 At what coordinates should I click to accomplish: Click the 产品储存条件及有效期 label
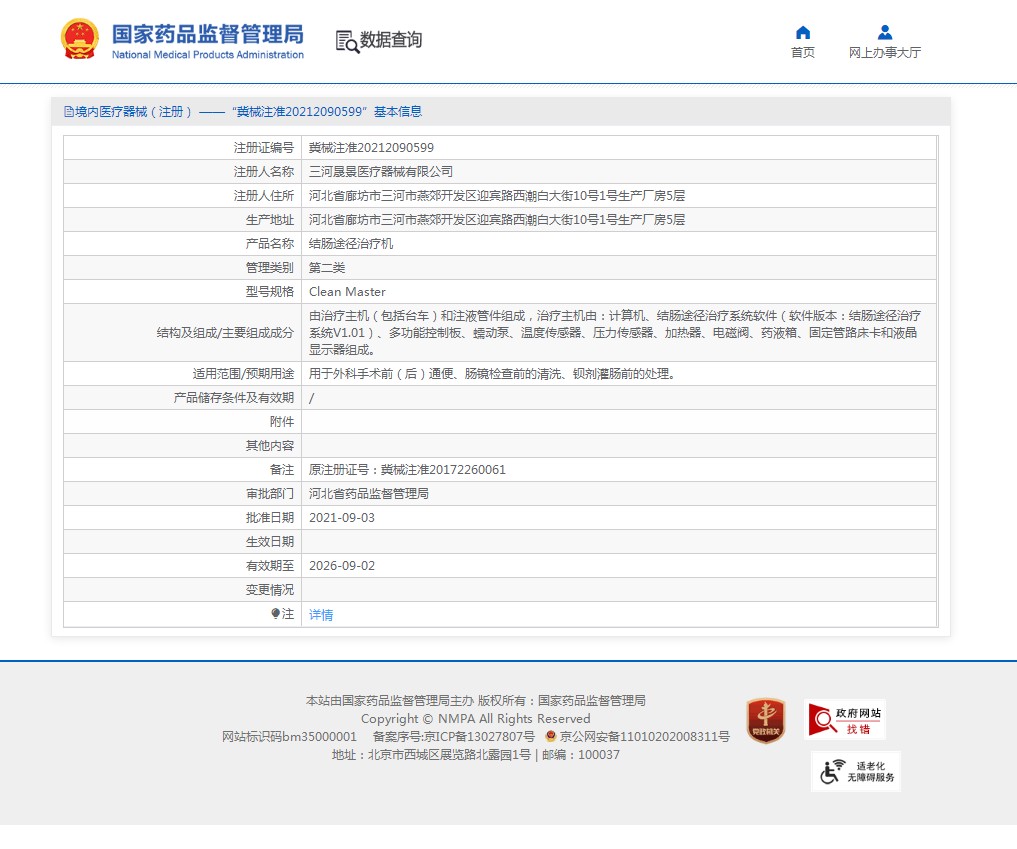pos(233,398)
